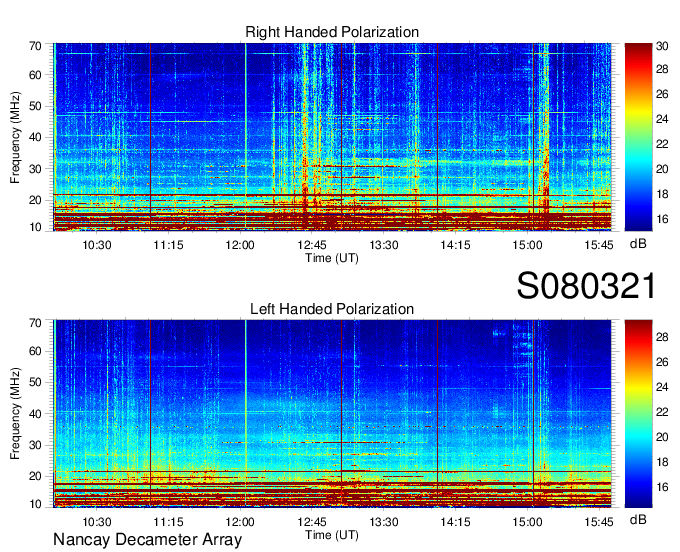
Task: Click the lower spectrogram plot area
Action: [332, 414]
